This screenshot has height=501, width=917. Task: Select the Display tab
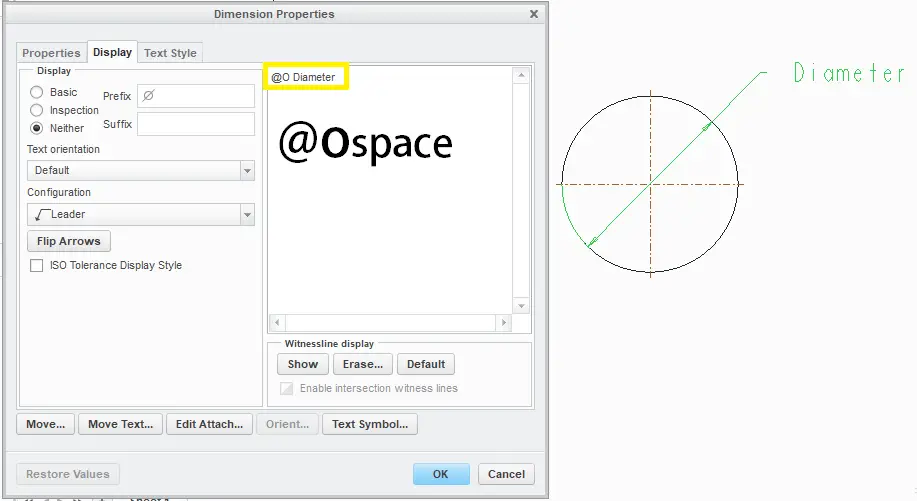pyautogui.click(x=112, y=52)
